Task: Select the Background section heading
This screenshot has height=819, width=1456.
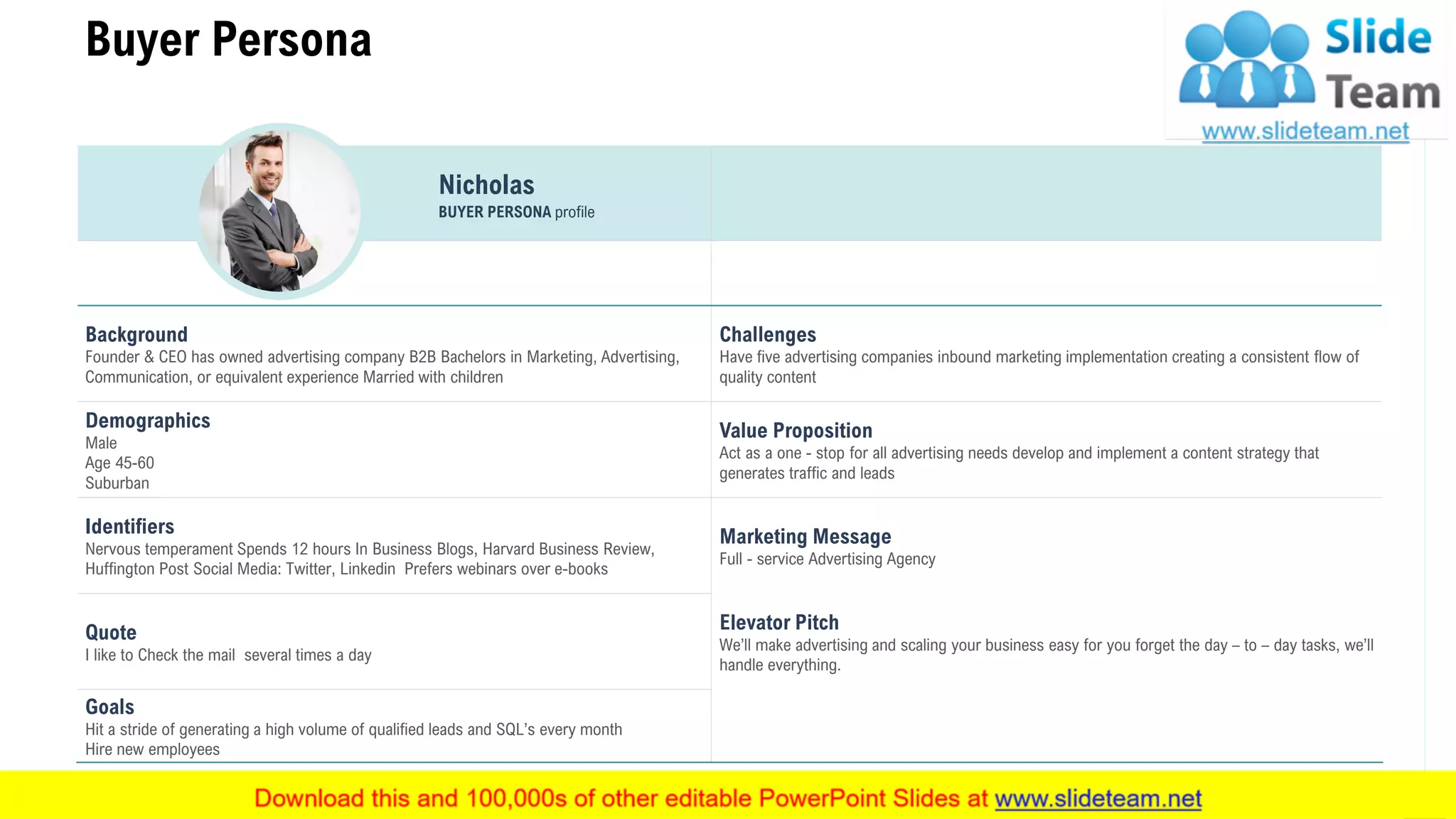Action: click(136, 334)
